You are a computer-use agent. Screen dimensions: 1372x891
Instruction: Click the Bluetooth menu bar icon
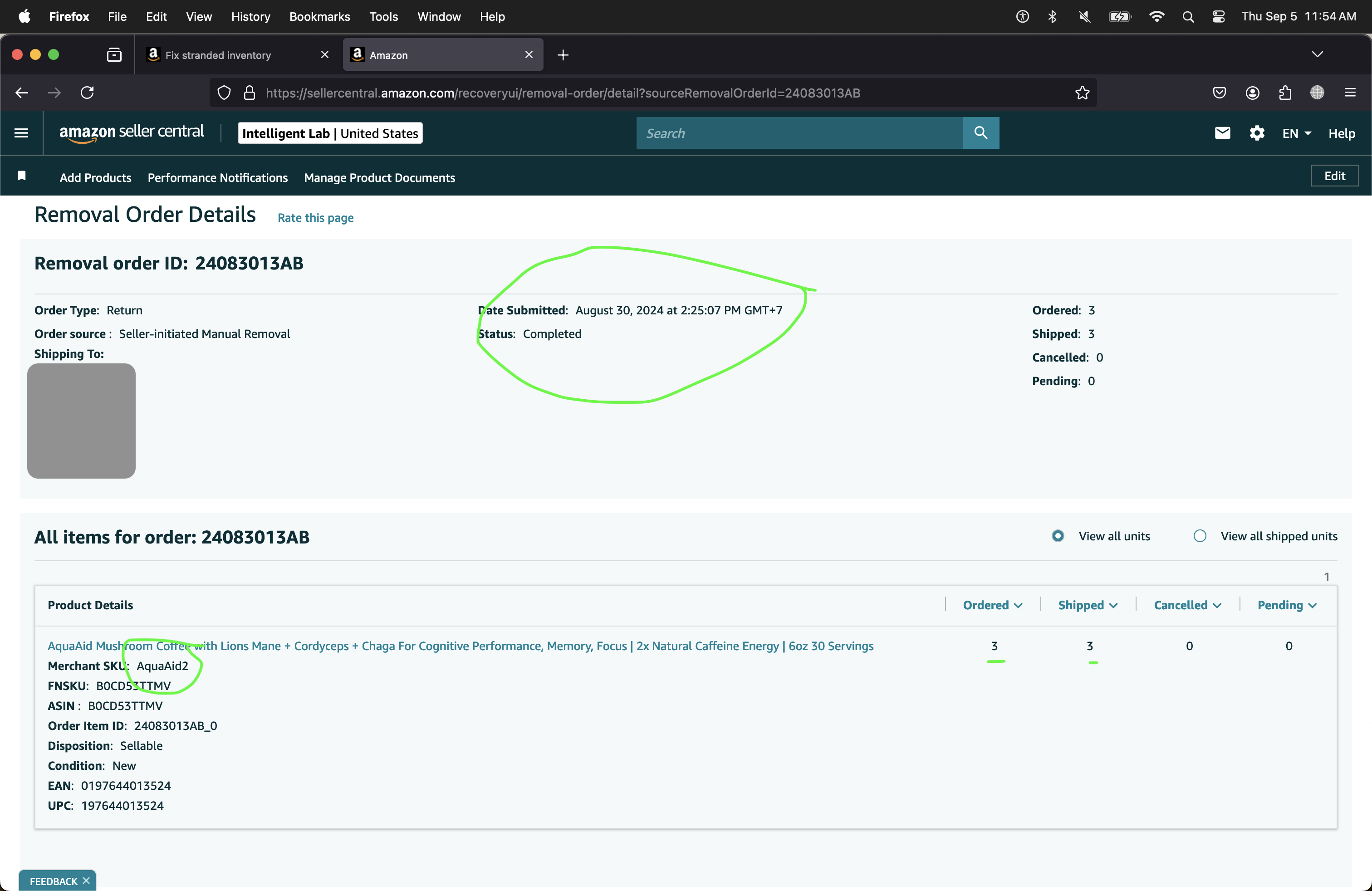coord(1053,17)
